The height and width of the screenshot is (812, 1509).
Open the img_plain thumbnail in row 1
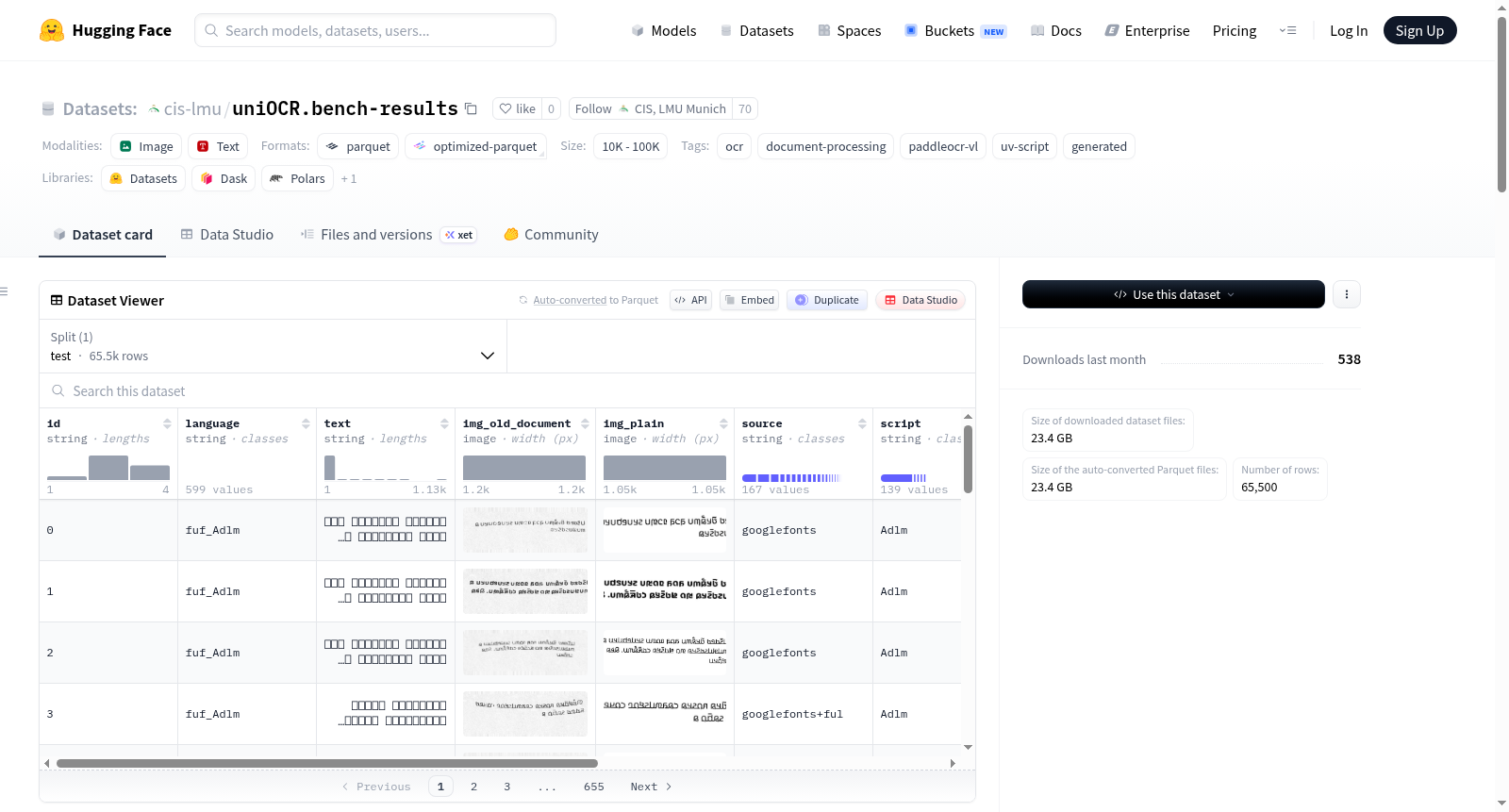click(x=665, y=591)
